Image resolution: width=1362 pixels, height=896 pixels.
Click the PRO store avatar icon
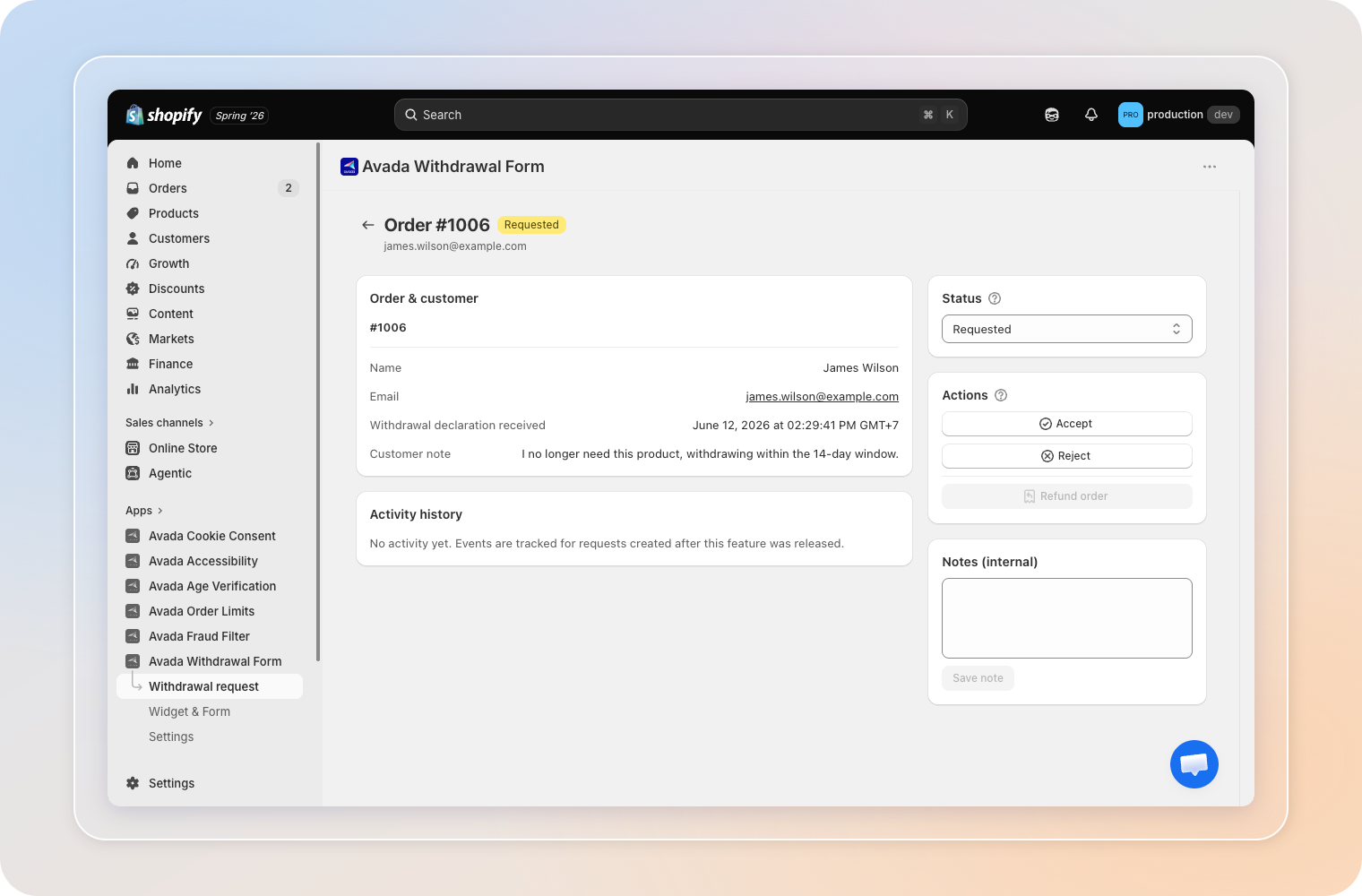click(1131, 115)
